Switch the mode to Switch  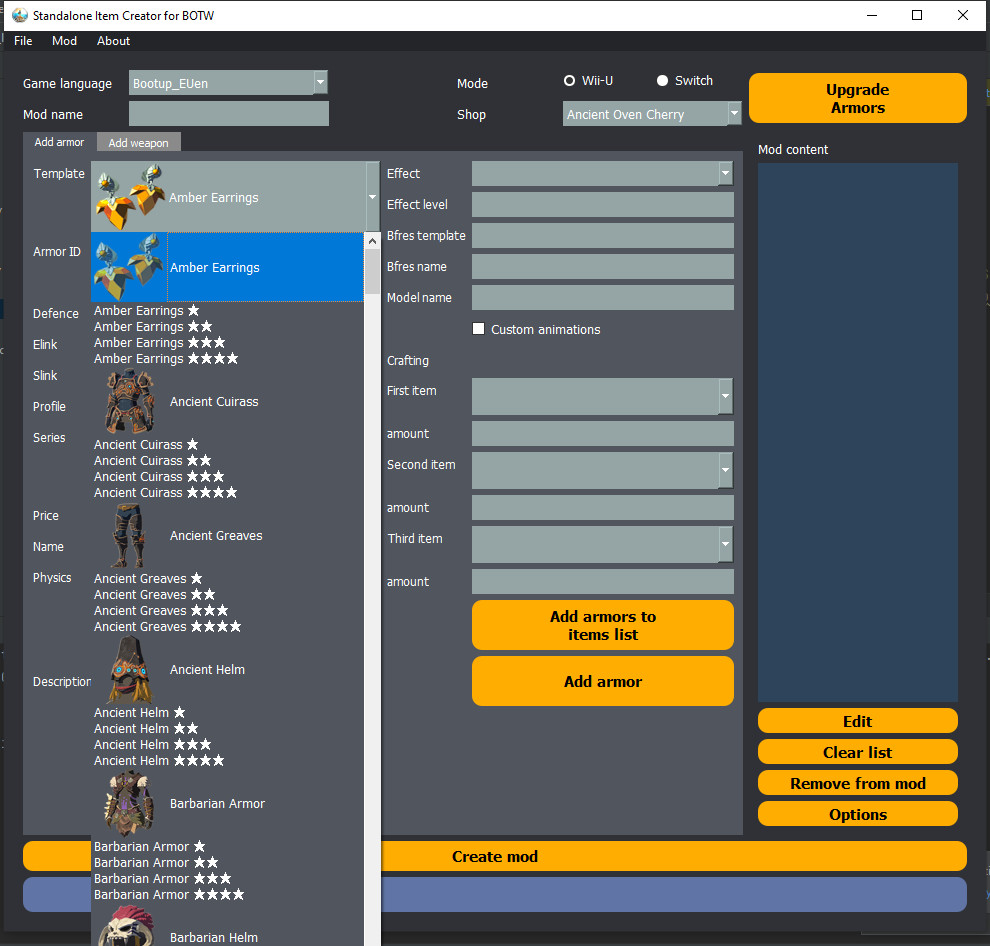coord(661,81)
